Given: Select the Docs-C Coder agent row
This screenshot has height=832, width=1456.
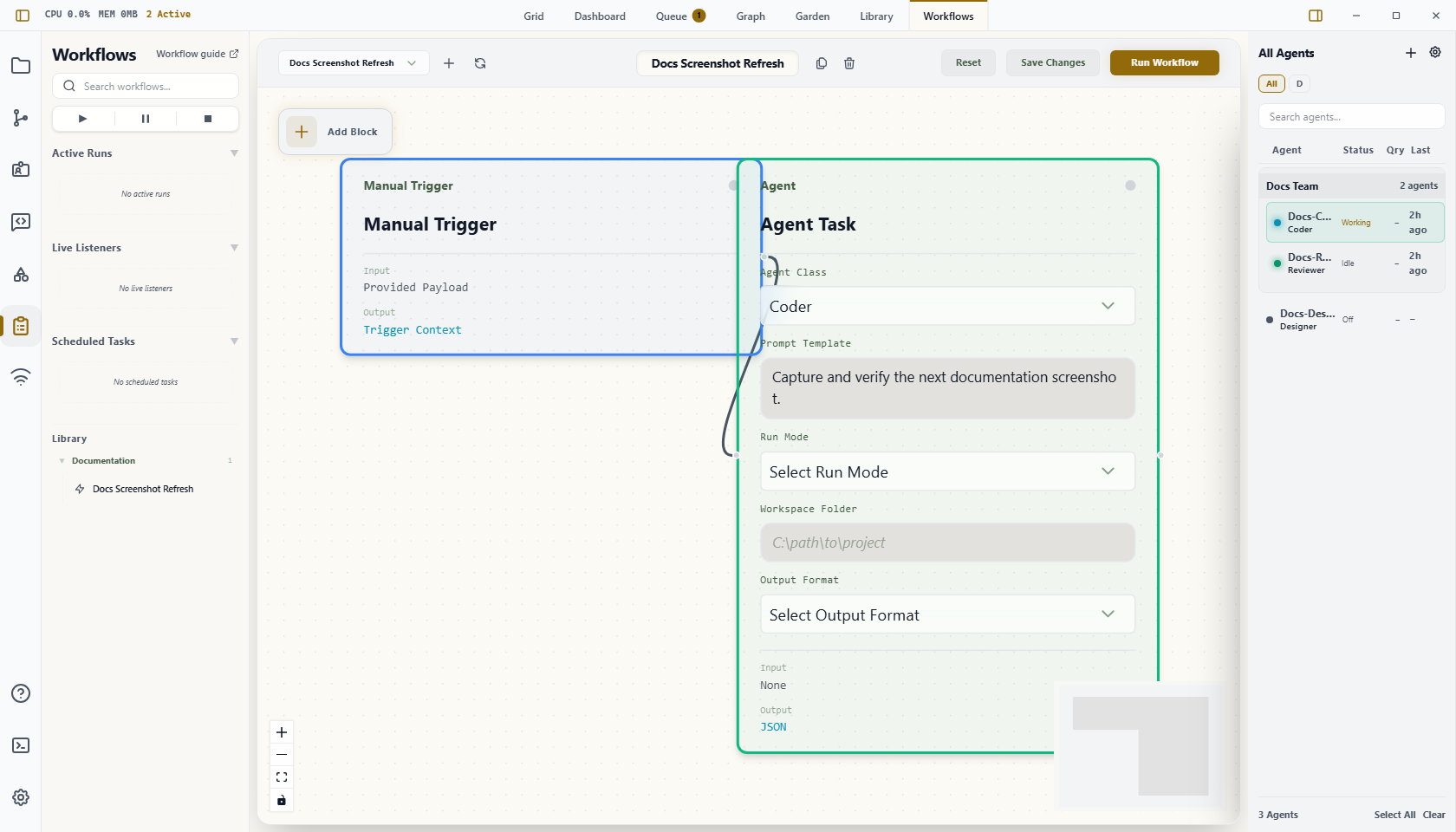Looking at the screenshot, I should (x=1355, y=223).
